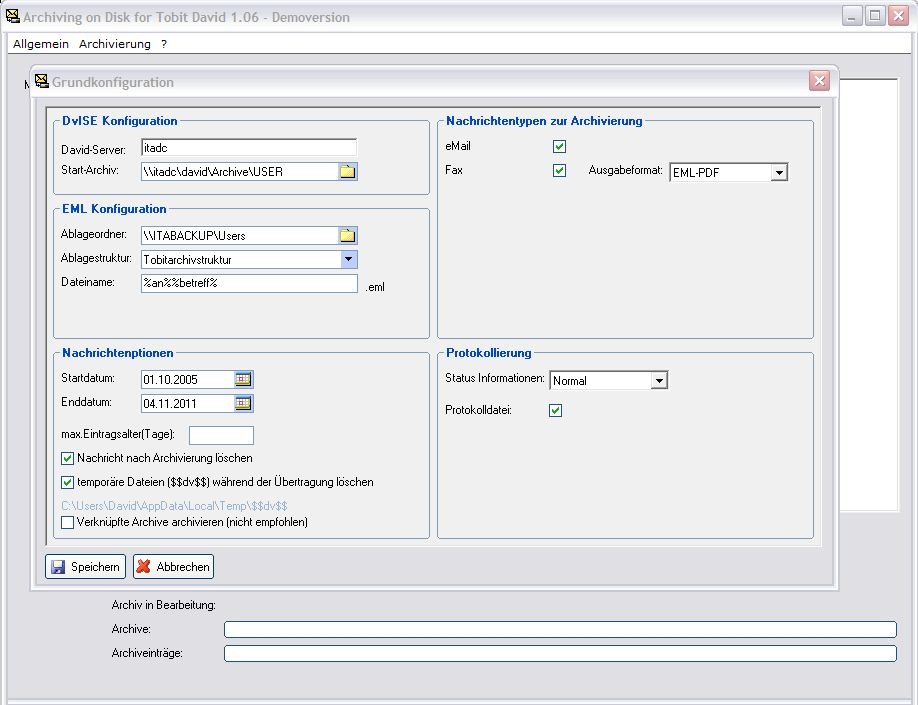Click the Archive progress bar
Viewport: 918px width, 705px height.
pos(560,629)
